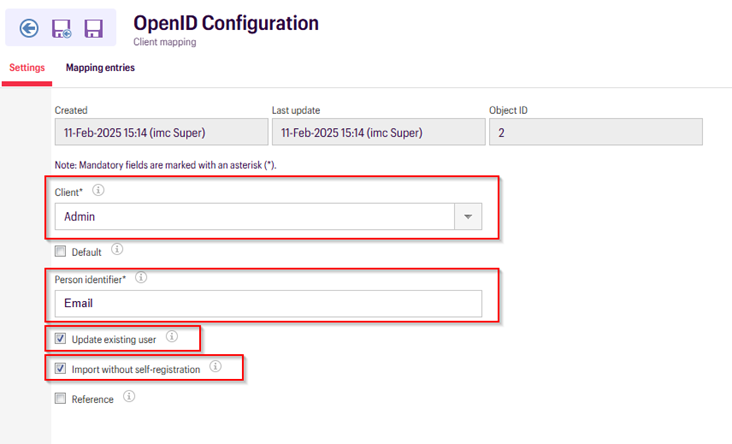Click the Object ID field
732x444 pixels.
[595, 132]
